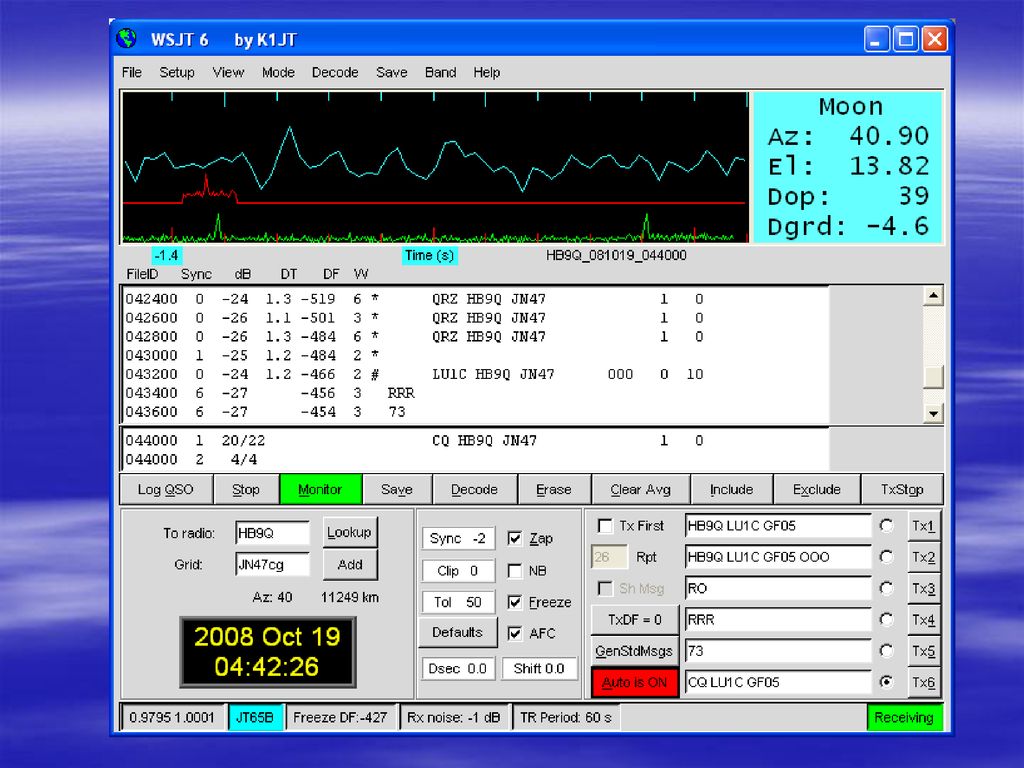
Task: Toggle the green Monitor button
Action: tap(320, 489)
